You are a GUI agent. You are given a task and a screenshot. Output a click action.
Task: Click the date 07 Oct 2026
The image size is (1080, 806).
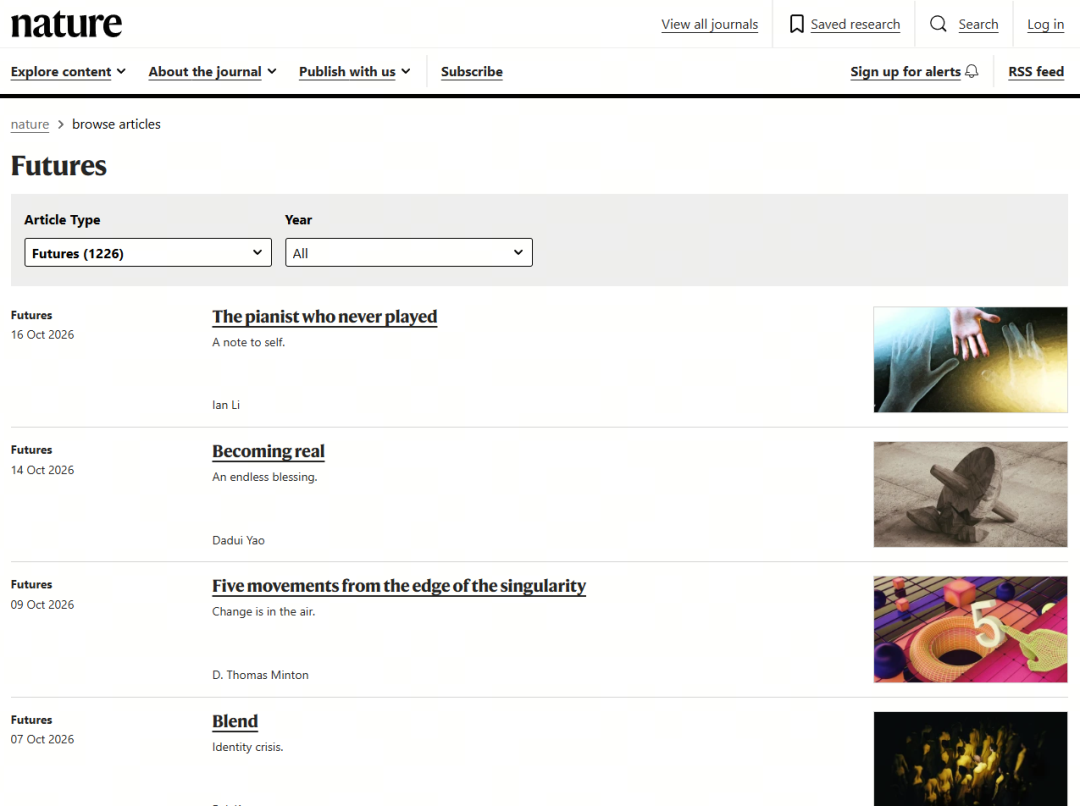[x=42, y=739]
